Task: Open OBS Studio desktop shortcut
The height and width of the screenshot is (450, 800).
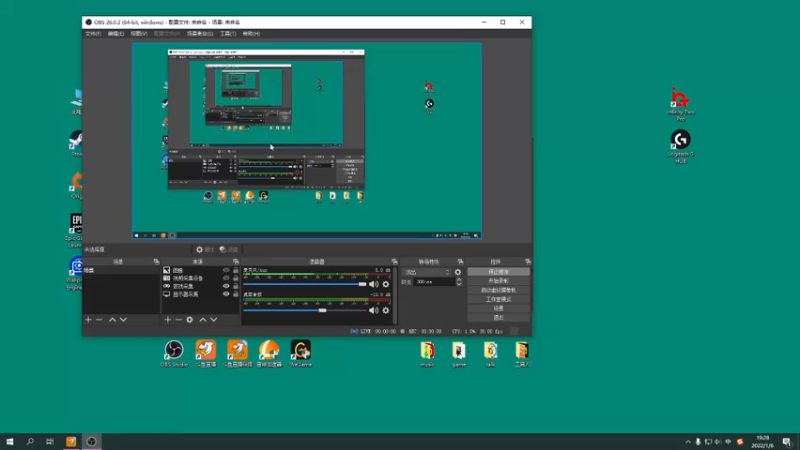Action: click(174, 354)
